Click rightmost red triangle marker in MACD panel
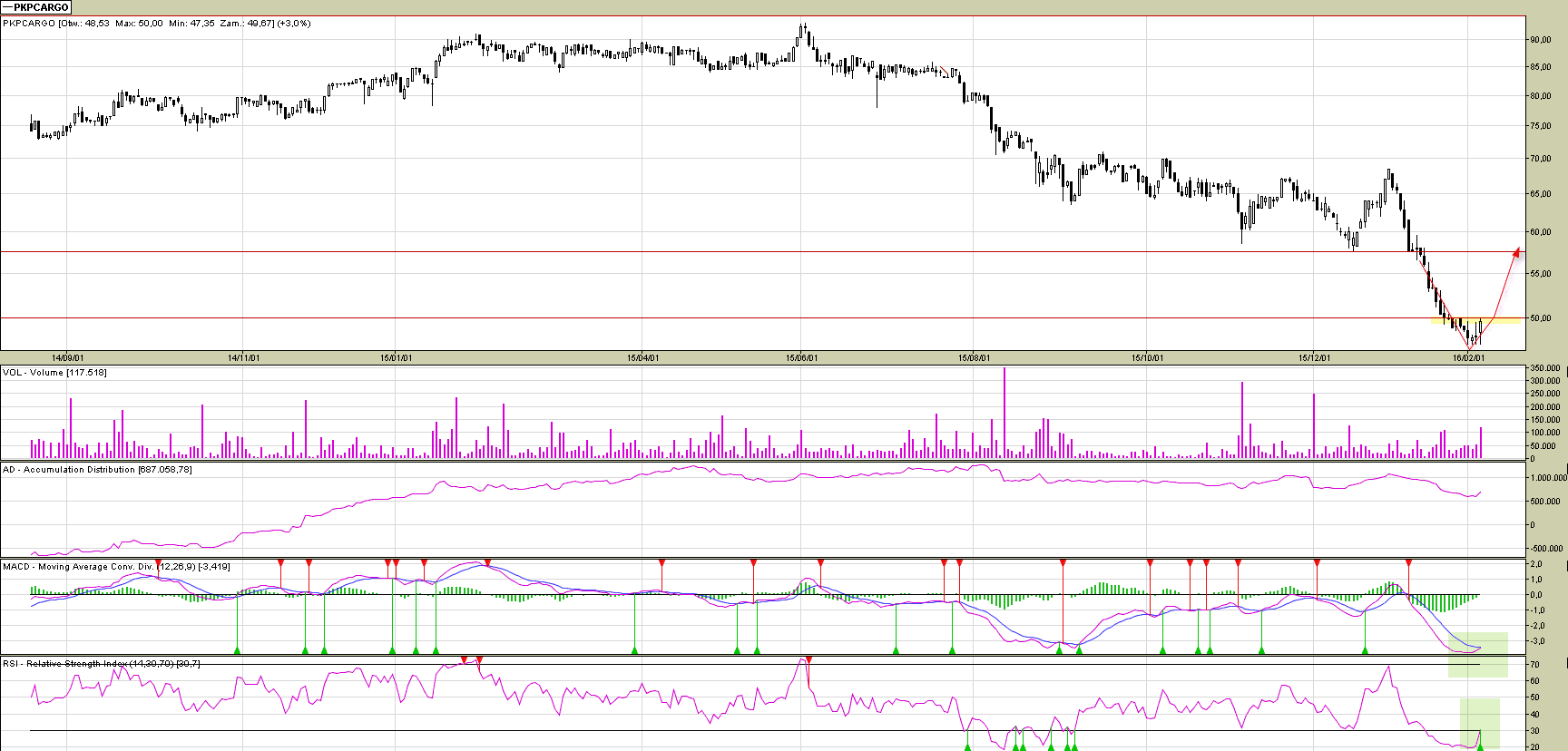The image size is (1568, 751). (x=1408, y=563)
